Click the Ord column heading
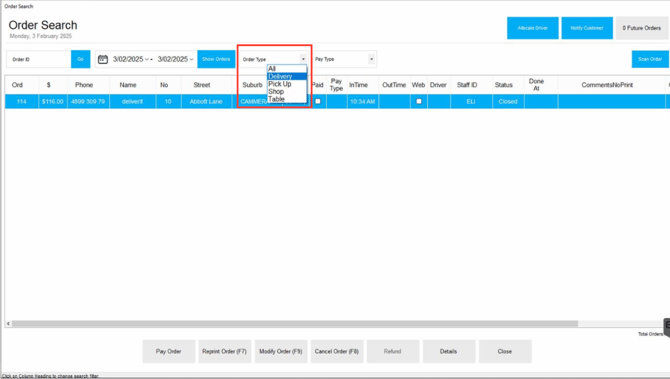Viewport: 670px width, 379px height. click(17, 85)
